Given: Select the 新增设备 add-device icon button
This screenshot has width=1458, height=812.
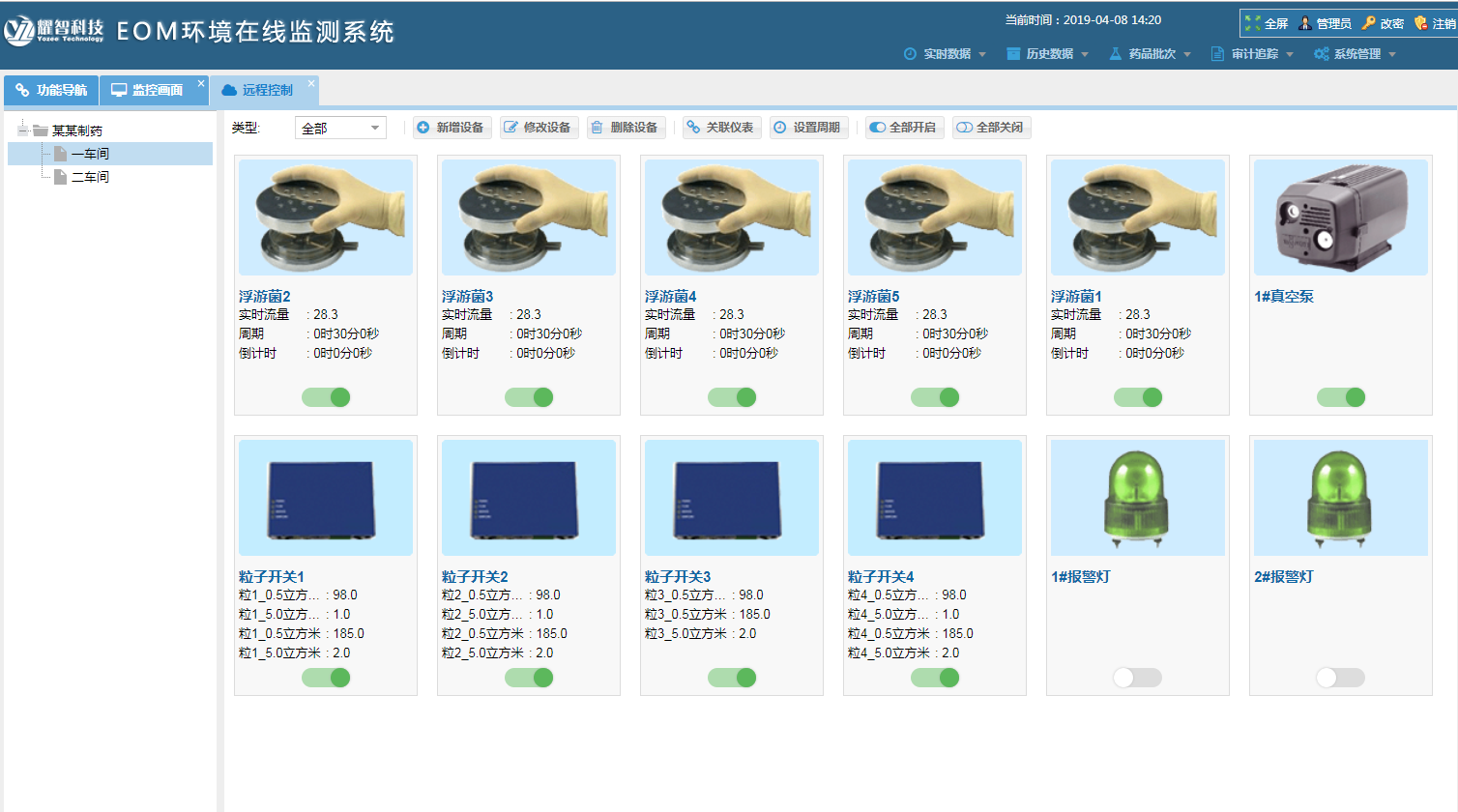Looking at the screenshot, I should 452,127.
